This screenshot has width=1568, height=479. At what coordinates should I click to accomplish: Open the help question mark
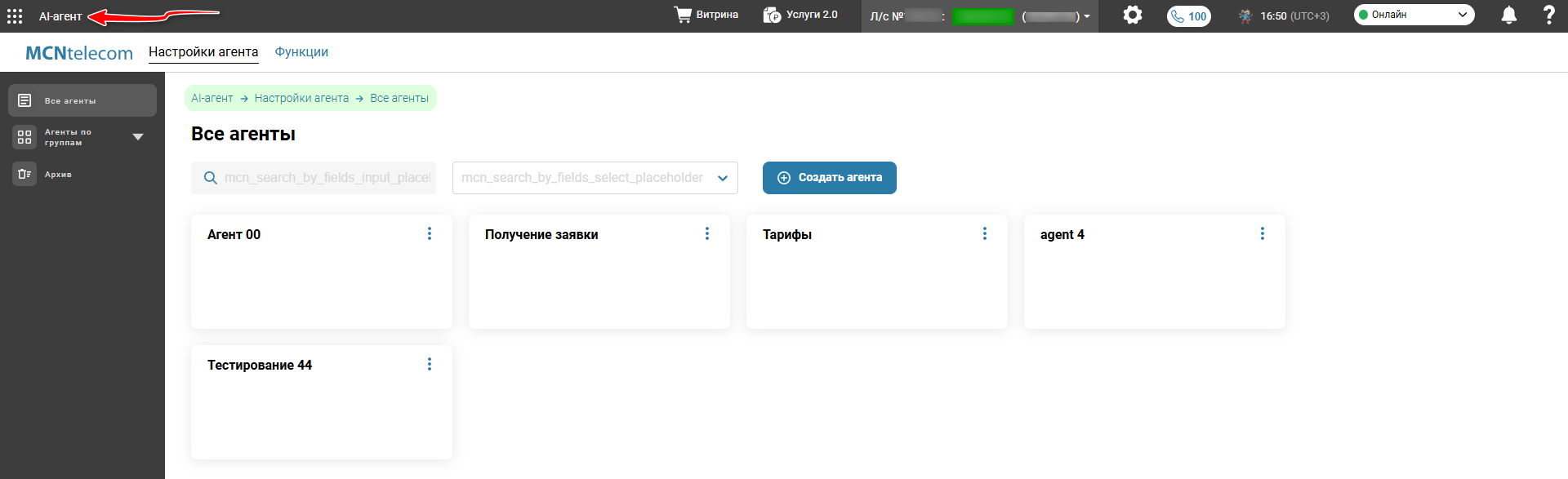[1548, 15]
